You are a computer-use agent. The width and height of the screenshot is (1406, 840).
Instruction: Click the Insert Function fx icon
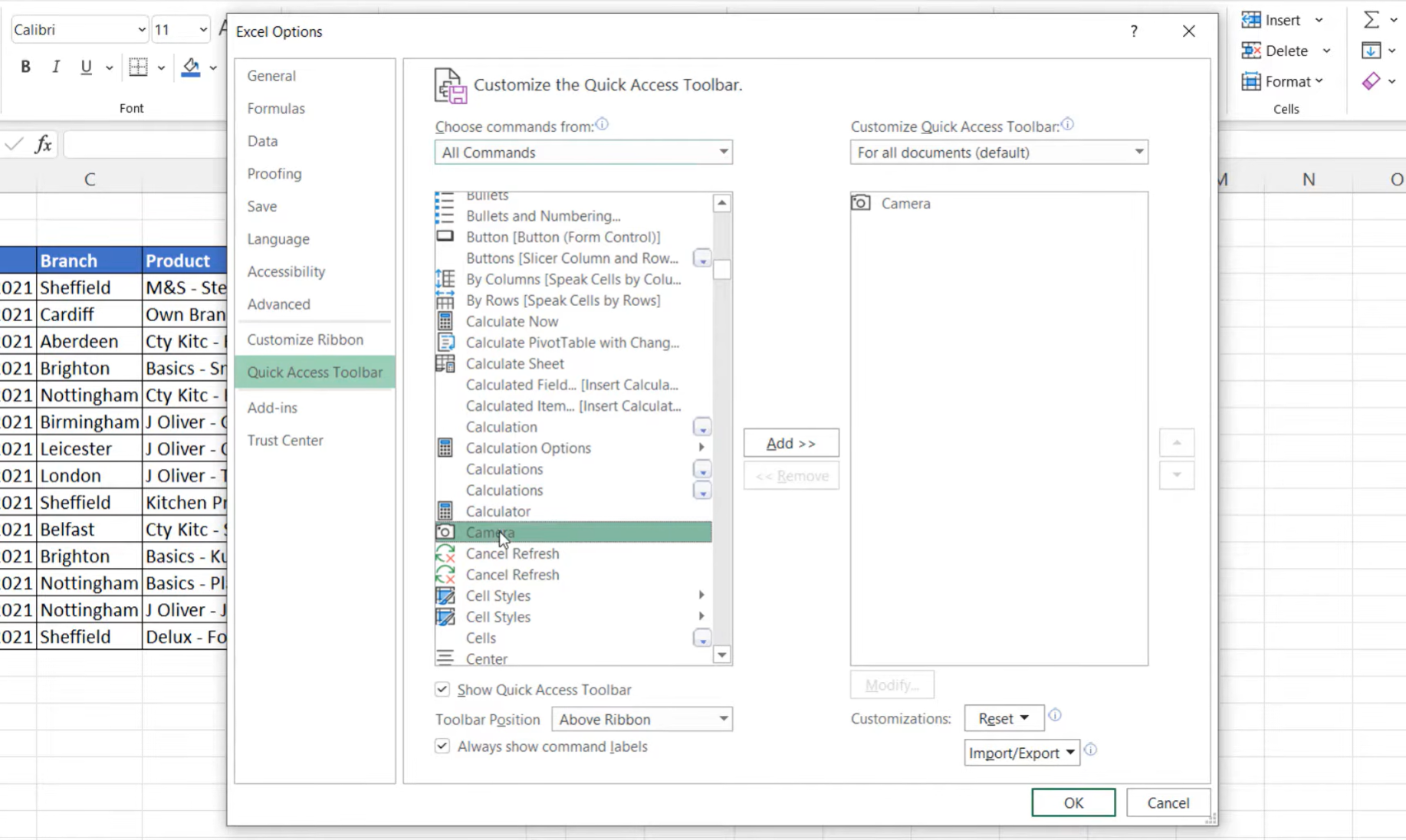click(x=44, y=143)
